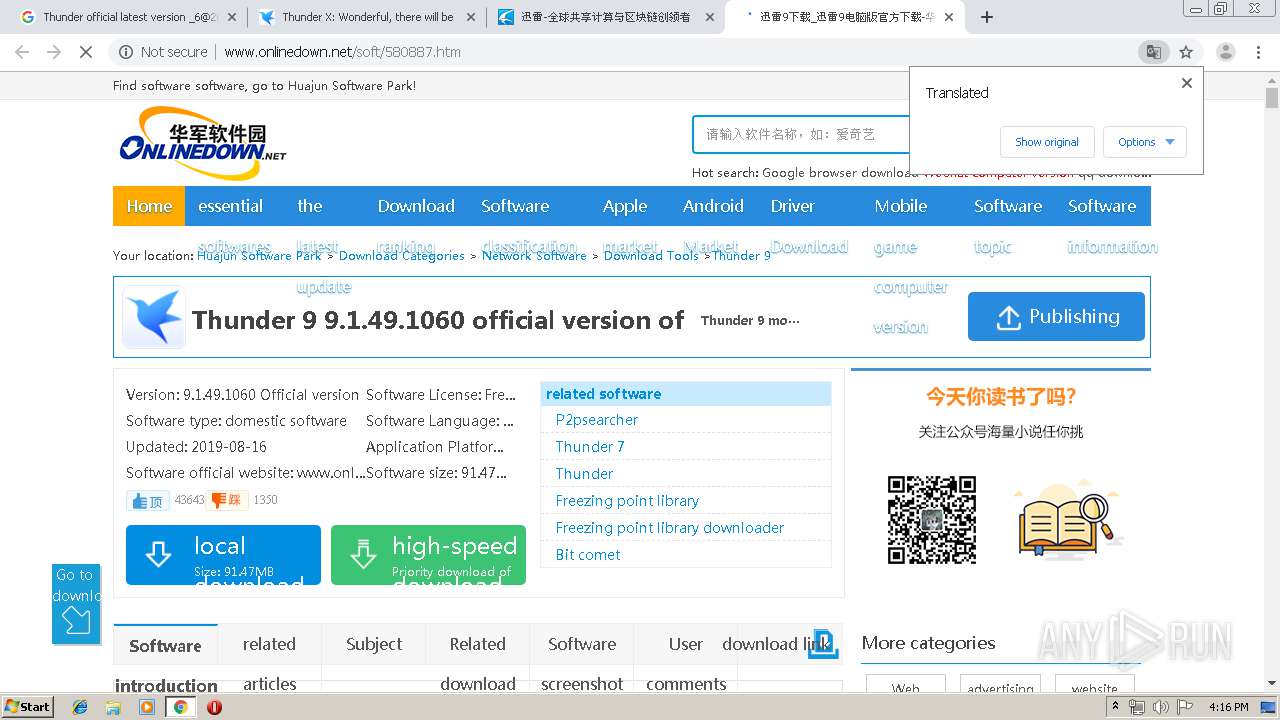Open media player icon in taskbar
1280x720 pixels.
[147, 707]
